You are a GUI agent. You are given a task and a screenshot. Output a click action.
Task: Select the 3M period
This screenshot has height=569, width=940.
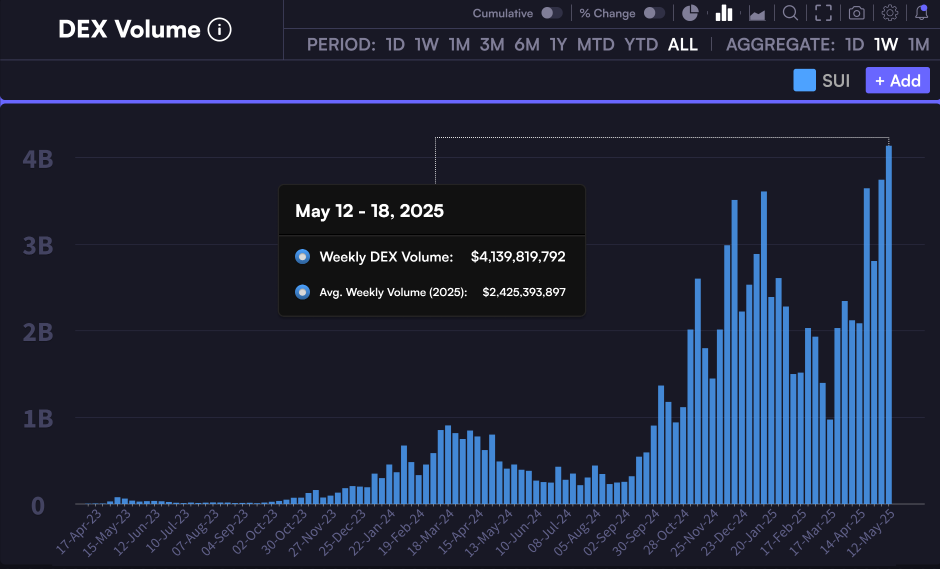[x=491, y=45]
